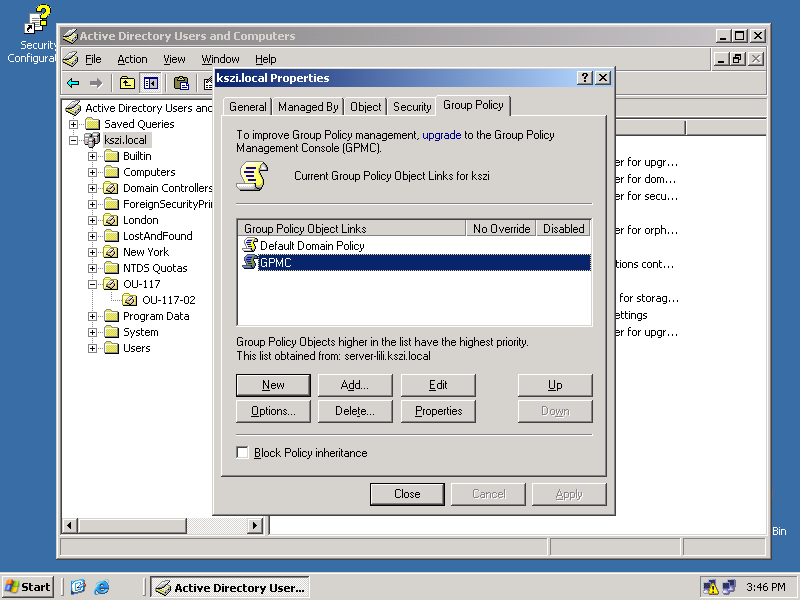This screenshot has height=600, width=800.
Task: Click the tree pane horizontal scrollbar right arrow
Action: coord(255,525)
